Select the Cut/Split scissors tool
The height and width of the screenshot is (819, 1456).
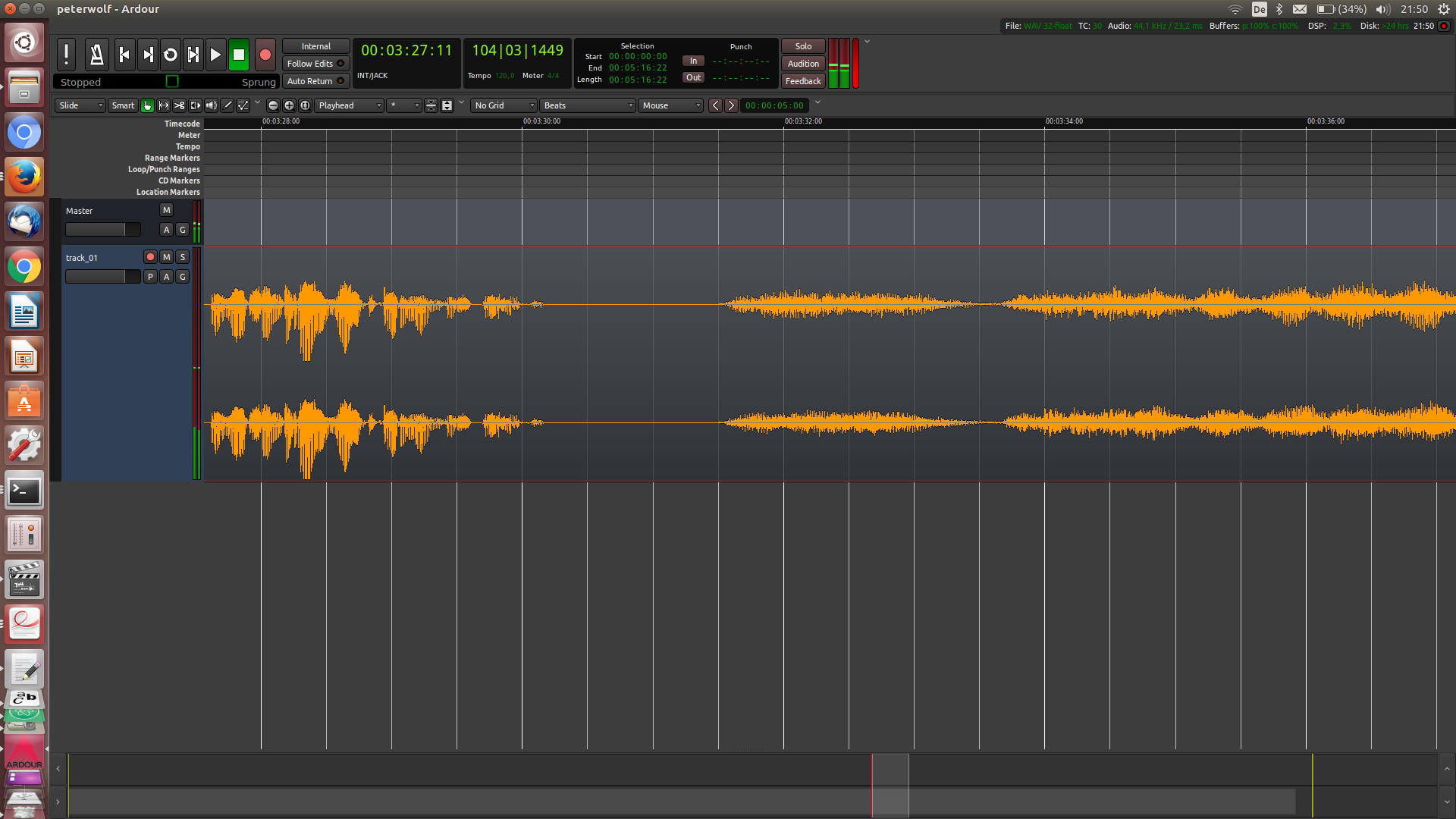point(180,105)
